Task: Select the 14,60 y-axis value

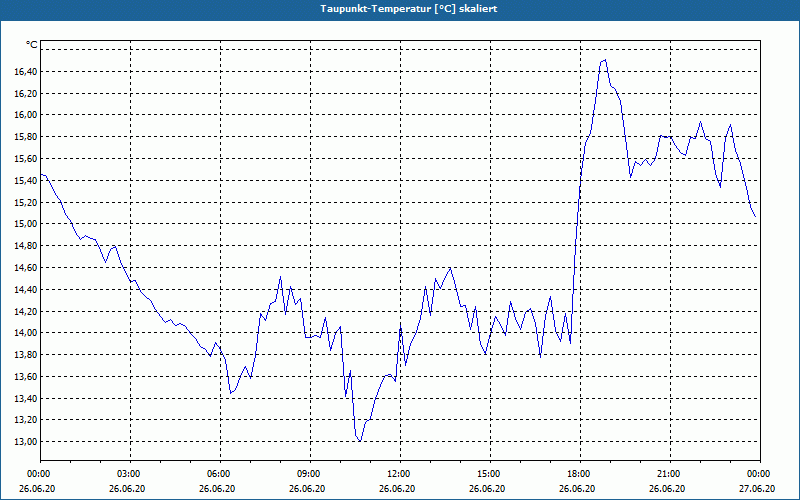Action: click(x=26, y=267)
